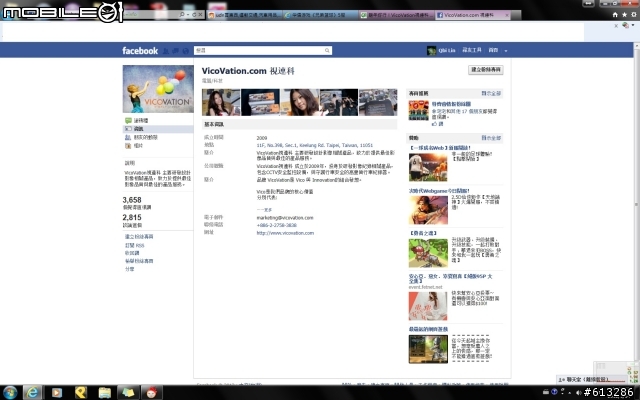The height and width of the screenshot is (400, 640).
Task: Click the browser vertical scrollbar
Action: [x=636, y=204]
